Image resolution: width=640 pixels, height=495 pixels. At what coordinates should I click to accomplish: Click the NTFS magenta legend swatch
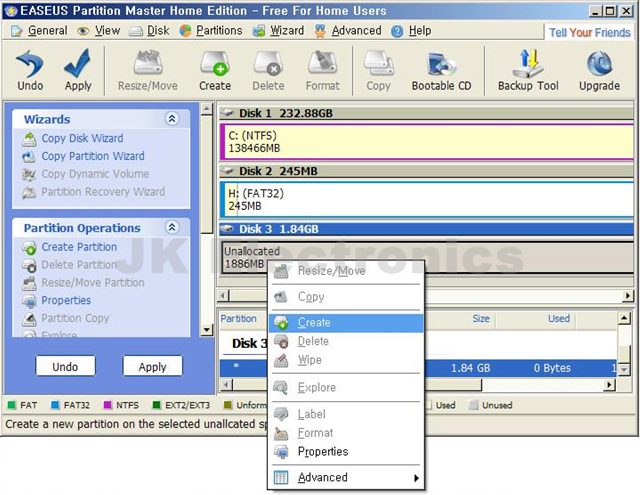(x=108, y=405)
